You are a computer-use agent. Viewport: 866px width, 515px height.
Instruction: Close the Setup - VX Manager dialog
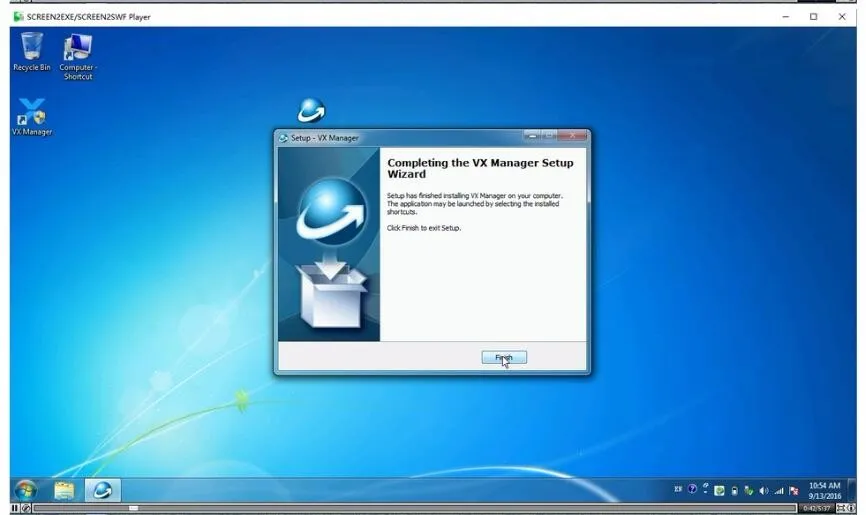pyautogui.click(x=572, y=135)
